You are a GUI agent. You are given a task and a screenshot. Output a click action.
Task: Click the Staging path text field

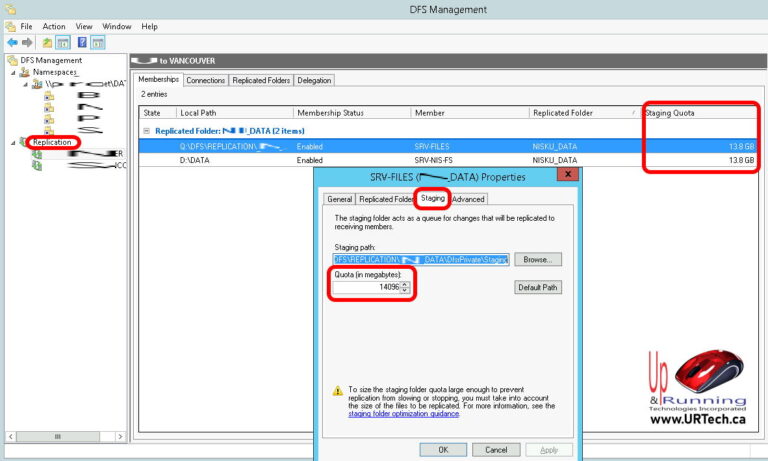click(421, 259)
